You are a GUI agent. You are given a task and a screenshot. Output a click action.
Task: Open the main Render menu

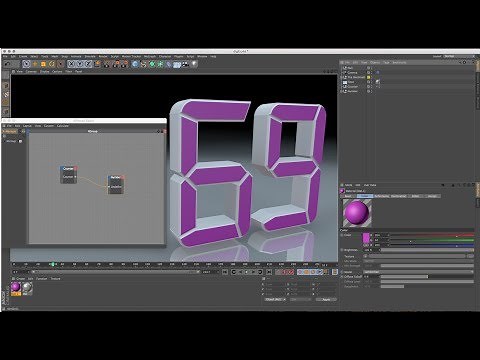click(x=103, y=57)
